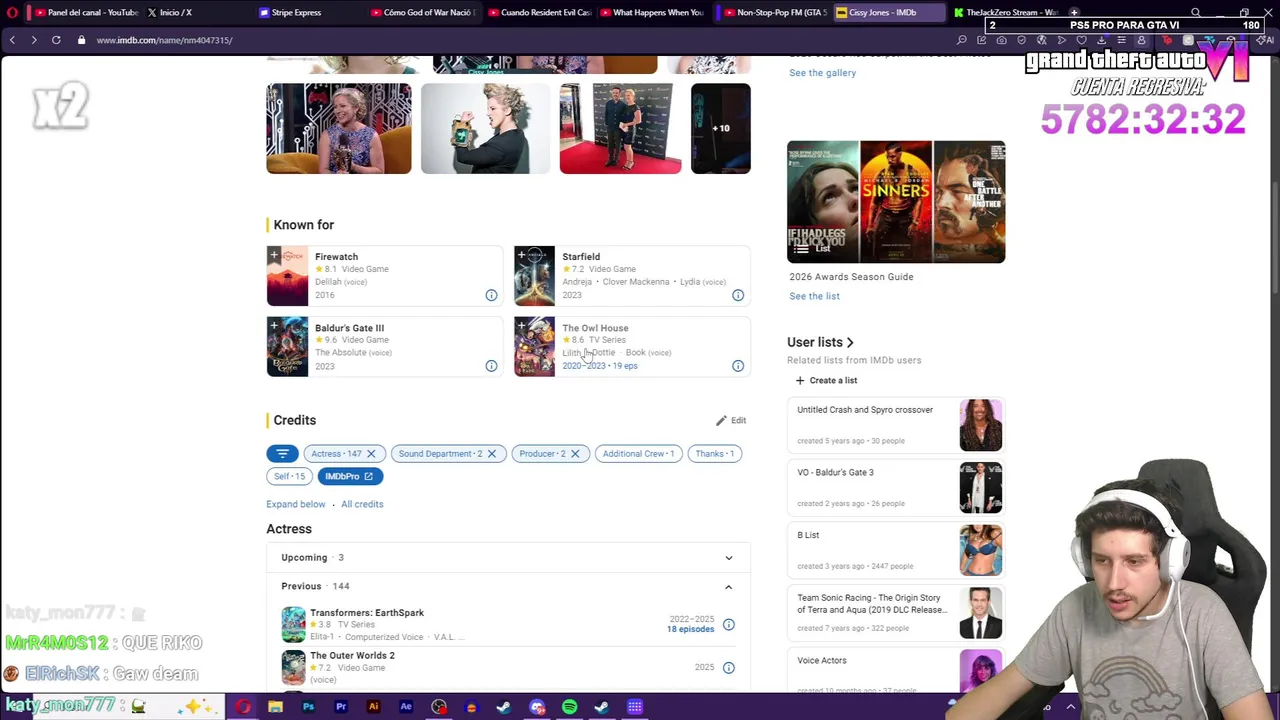The image size is (1280, 720).
Task: Open info for Baldur's Gate III
Action: [x=491, y=366]
